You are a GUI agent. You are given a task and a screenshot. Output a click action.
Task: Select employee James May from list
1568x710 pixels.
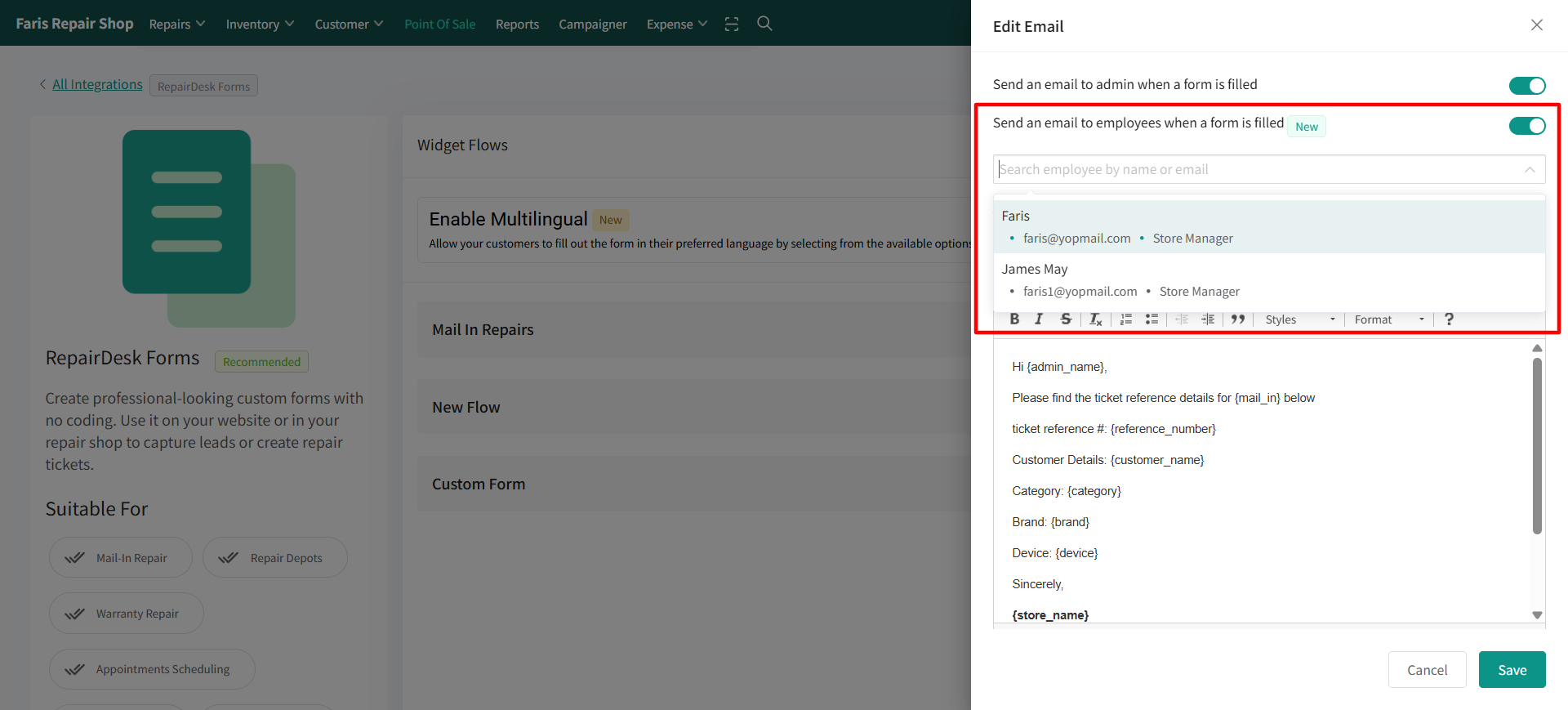coord(1269,280)
